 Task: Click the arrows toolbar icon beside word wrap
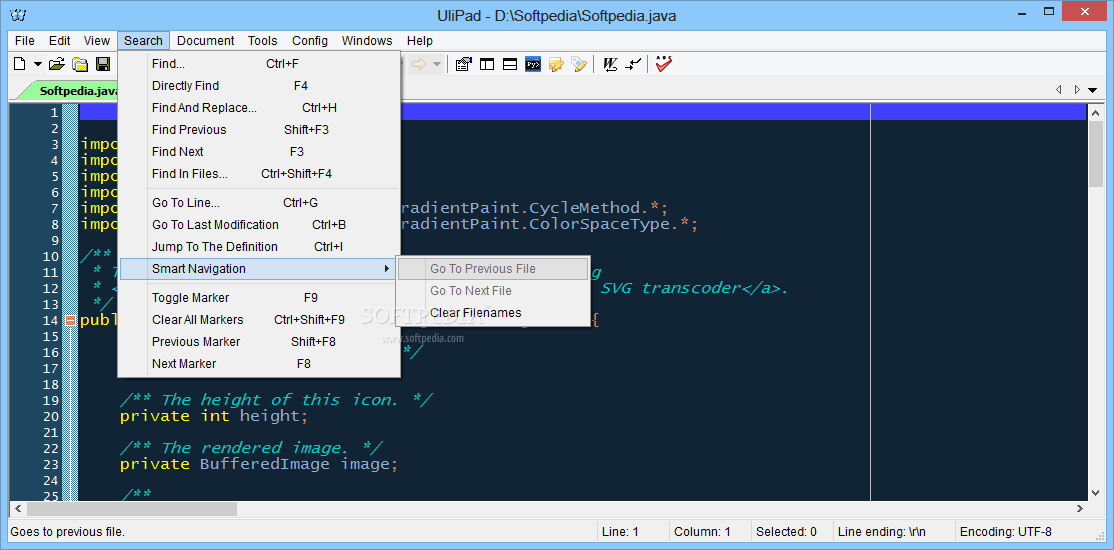pyautogui.click(x=633, y=65)
